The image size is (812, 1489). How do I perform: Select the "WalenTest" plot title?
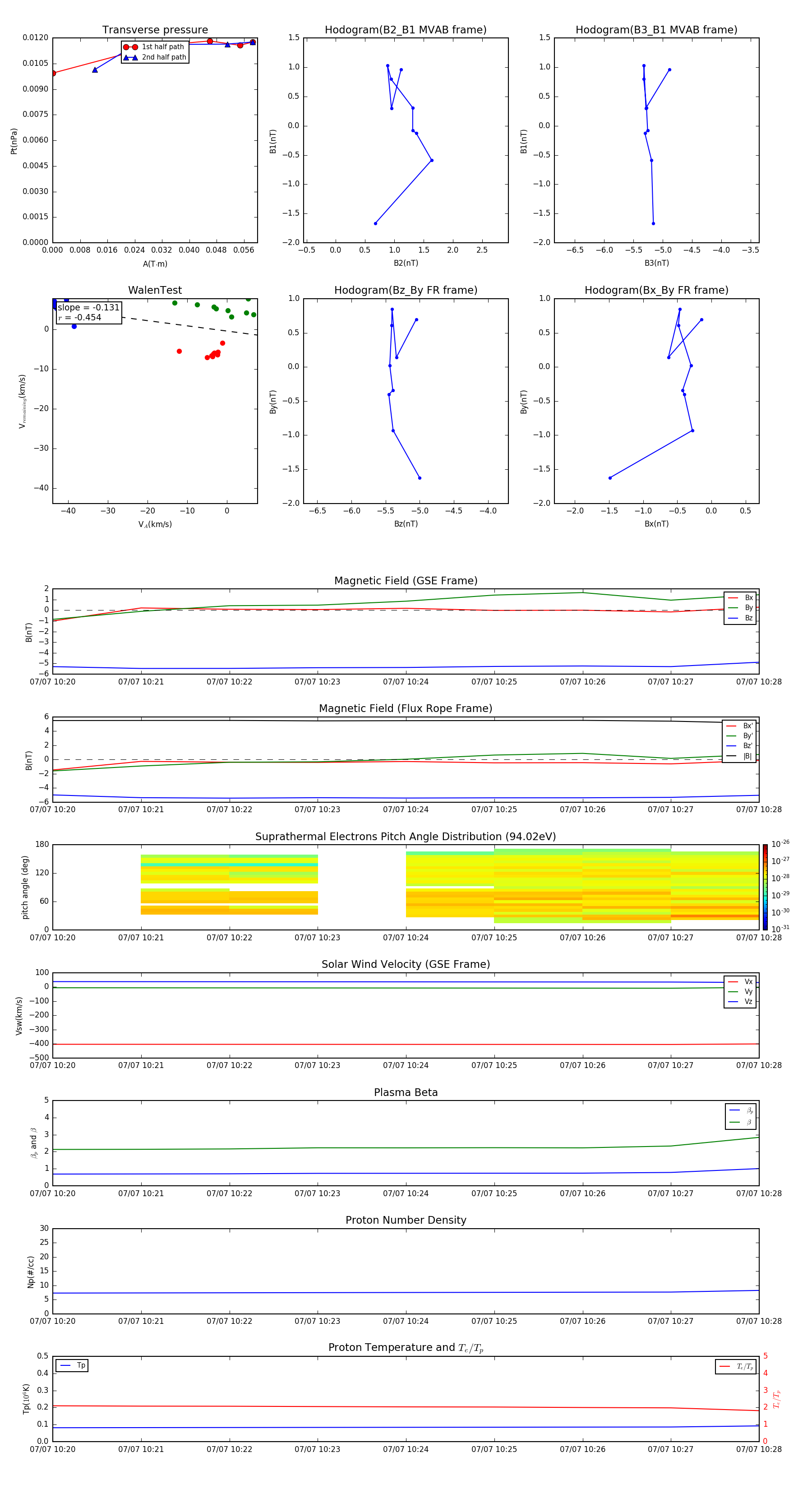[x=155, y=290]
